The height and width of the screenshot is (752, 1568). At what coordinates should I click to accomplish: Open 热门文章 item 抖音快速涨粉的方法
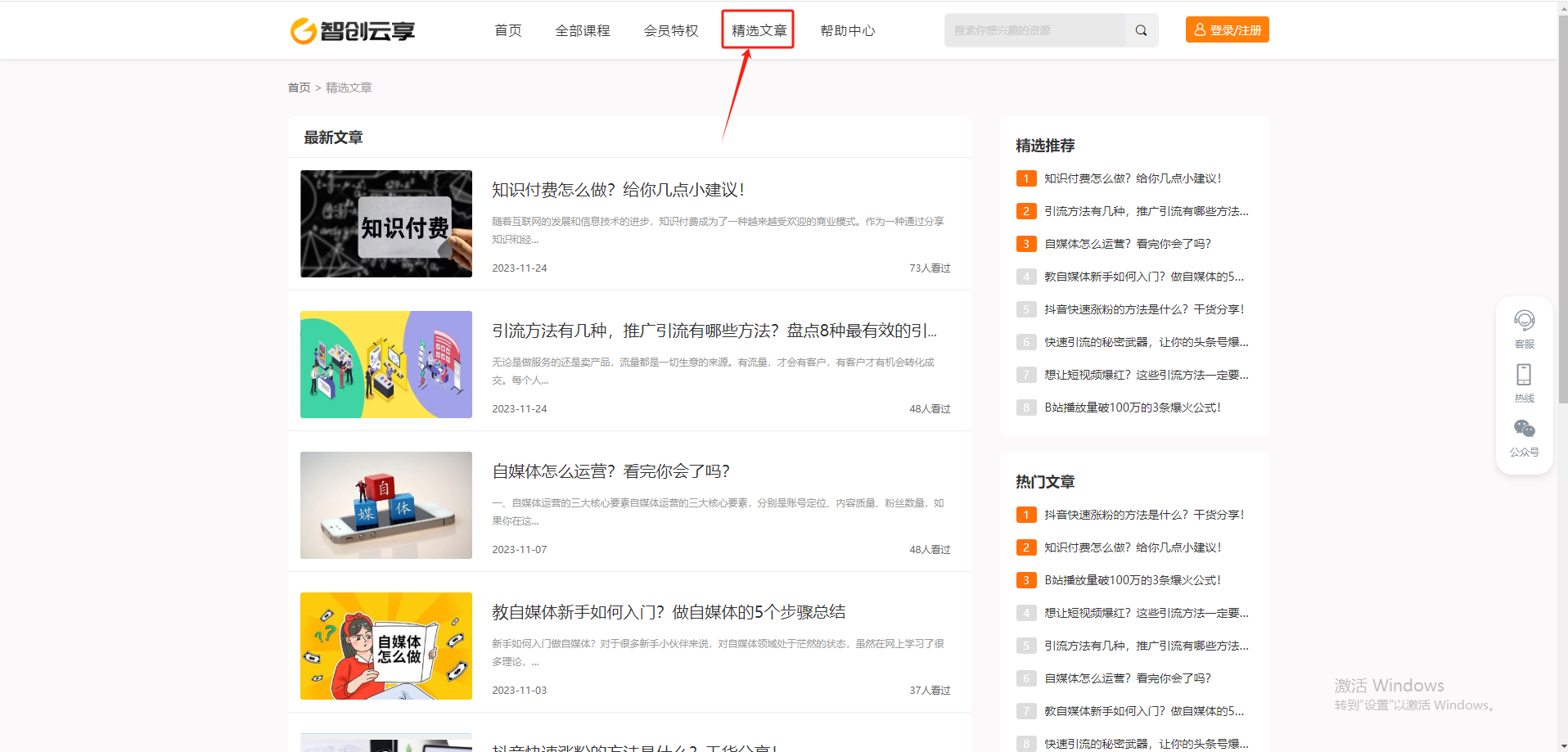click(x=1144, y=515)
